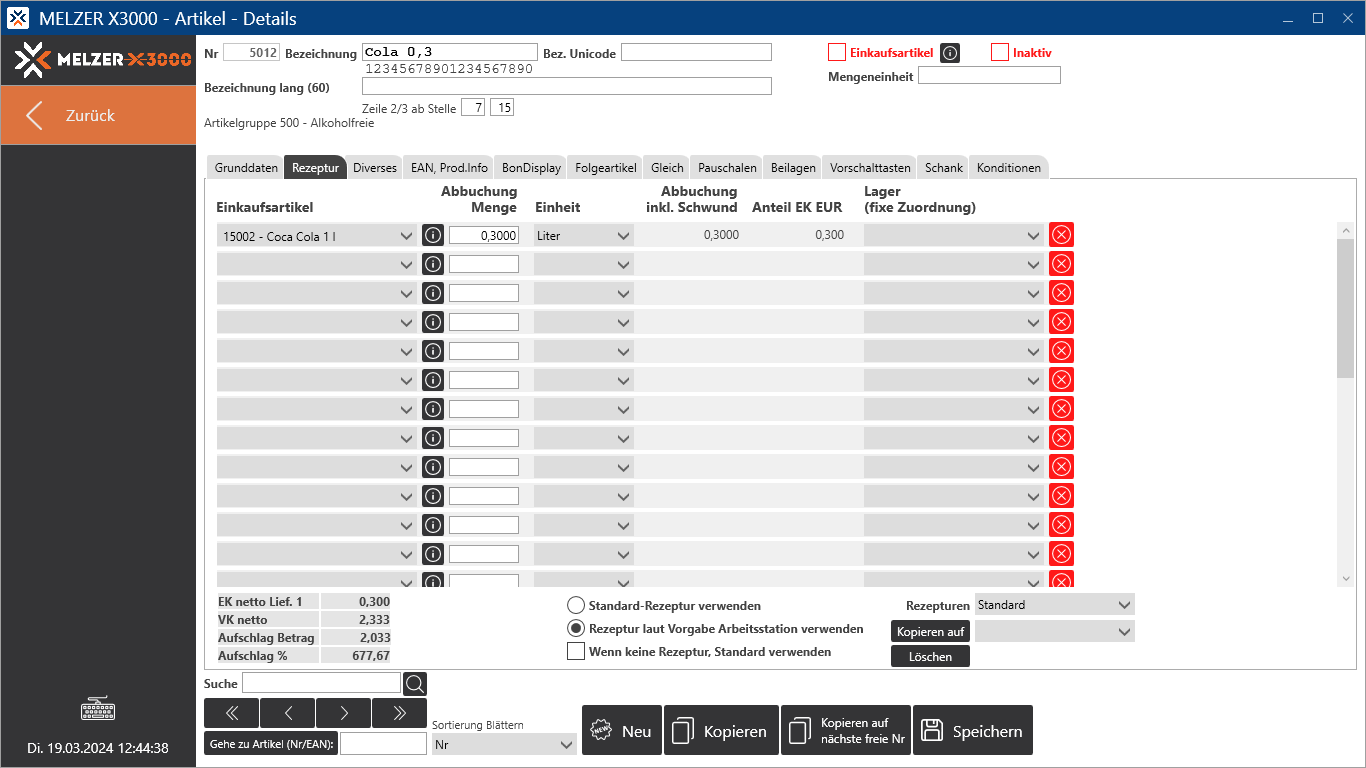
Task: Open the Einheit dropdown showing Liter
Action: pyautogui.click(x=583, y=236)
